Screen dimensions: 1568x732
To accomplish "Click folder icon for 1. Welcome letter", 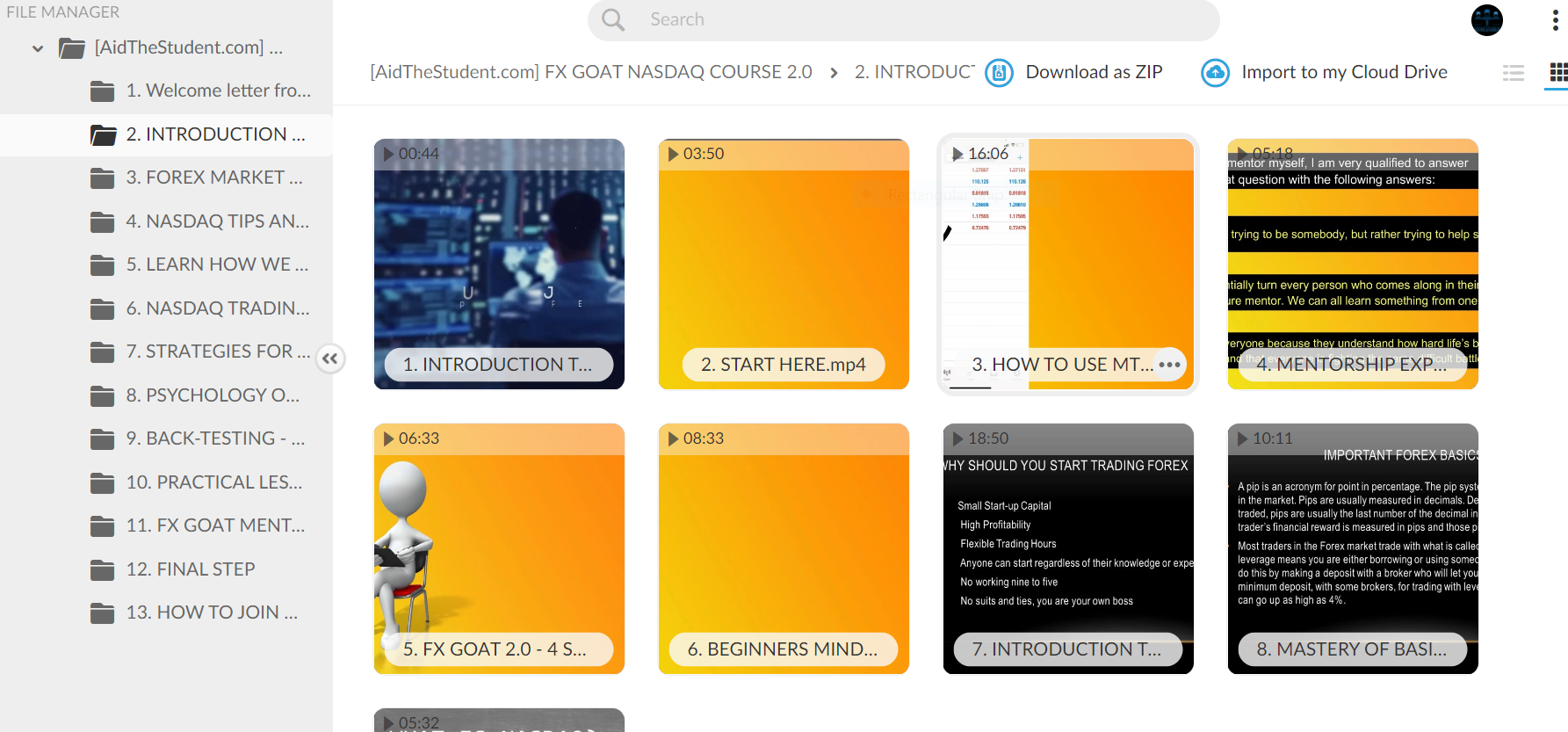I will [x=103, y=91].
